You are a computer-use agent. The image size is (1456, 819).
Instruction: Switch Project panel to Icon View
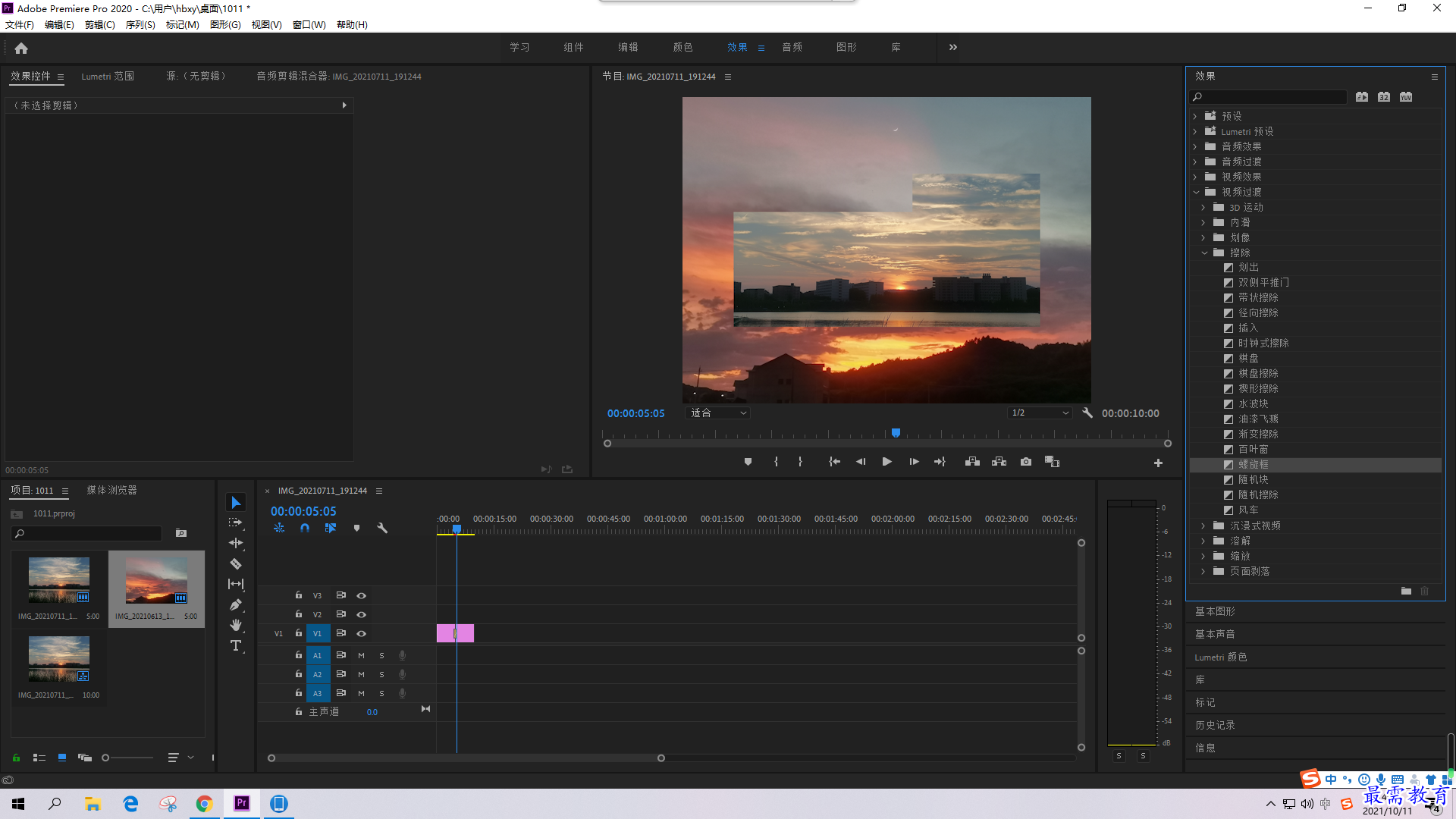[62, 758]
